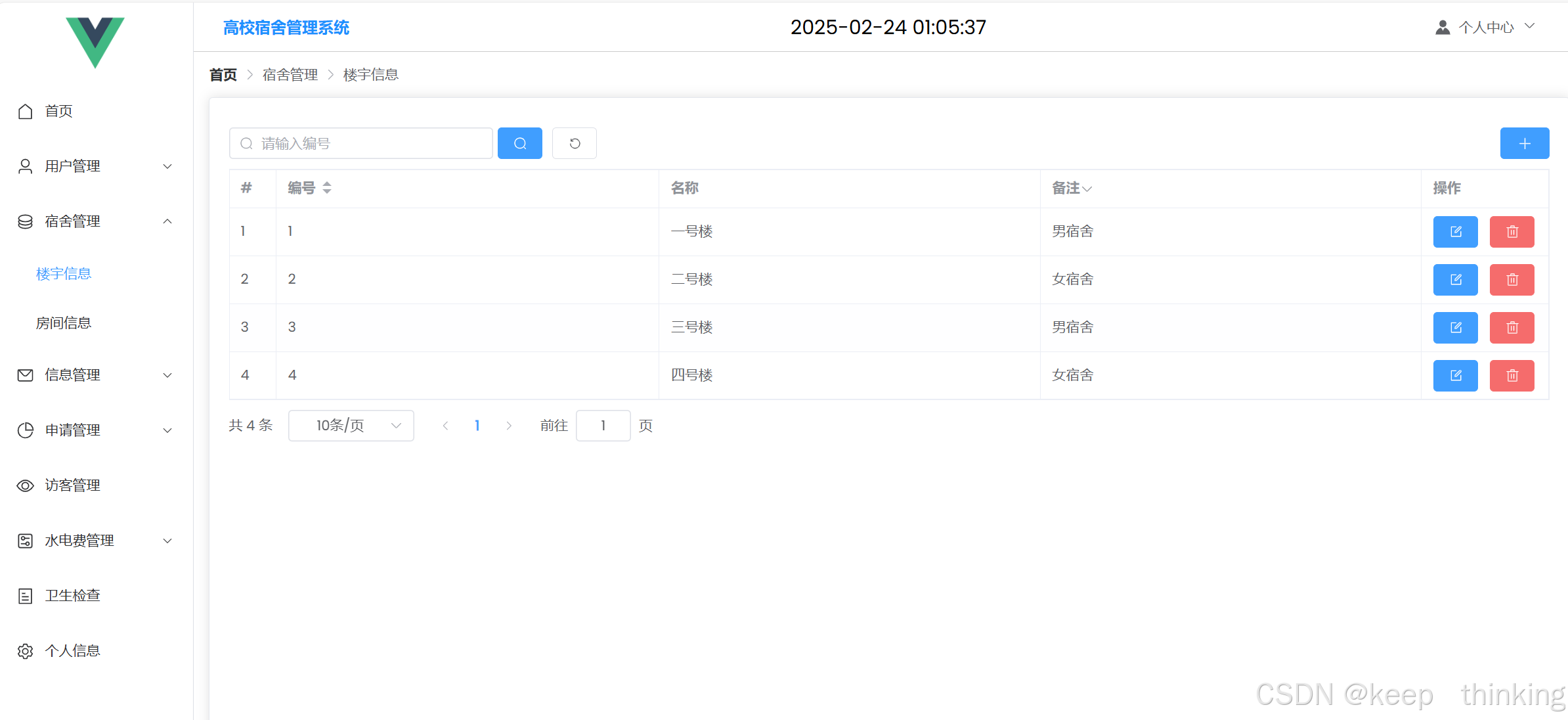
Task: Delete the 二号楼 row
Action: [x=1512, y=280]
